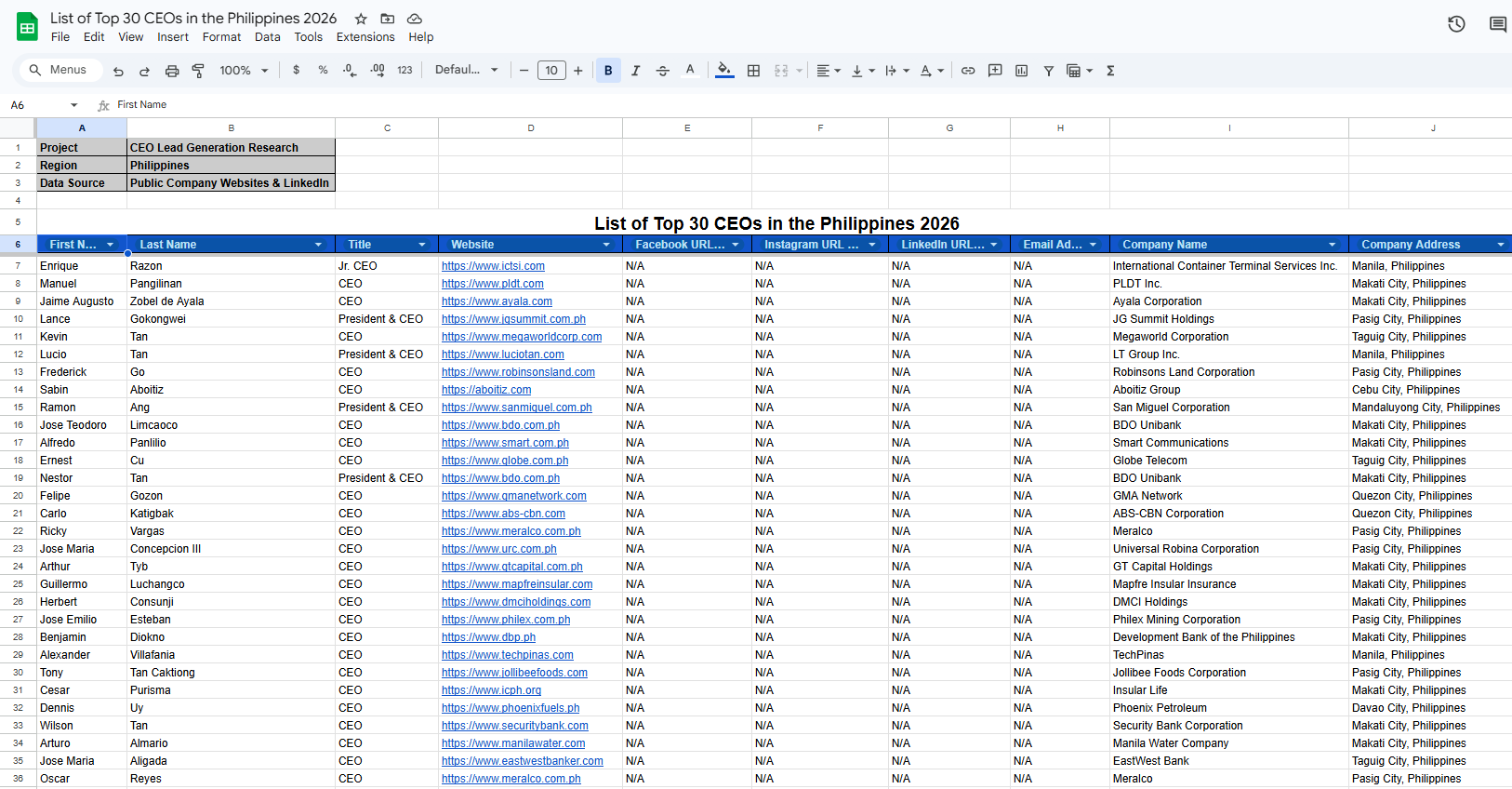Increase decimal places icon
The height and width of the screenshot is (789, 1512).
[378, 70]
